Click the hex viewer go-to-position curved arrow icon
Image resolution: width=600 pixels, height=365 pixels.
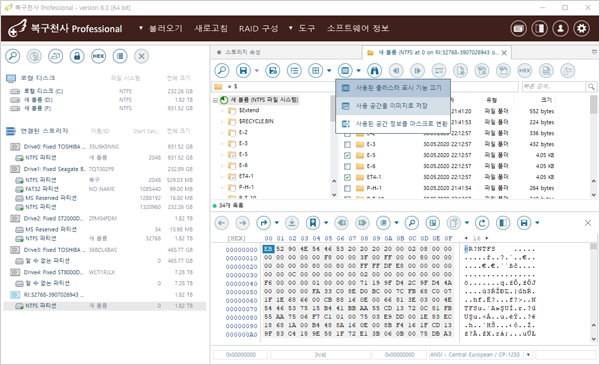click(x=264, y=223)
